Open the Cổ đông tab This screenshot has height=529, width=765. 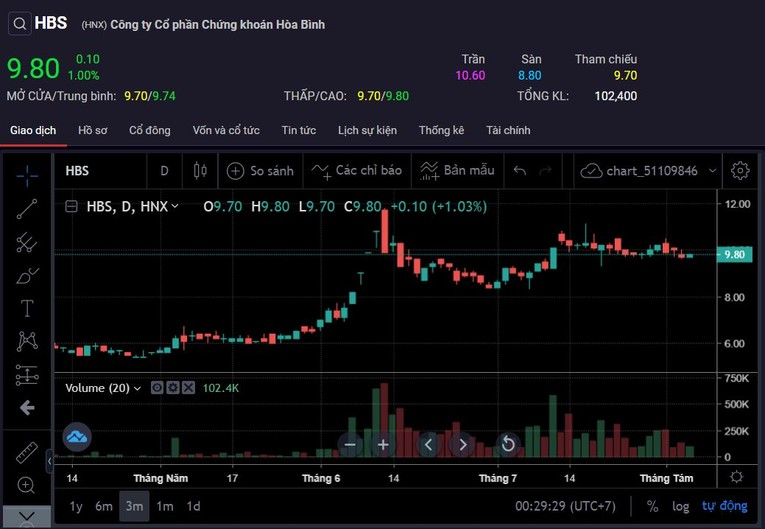[150, 130]
